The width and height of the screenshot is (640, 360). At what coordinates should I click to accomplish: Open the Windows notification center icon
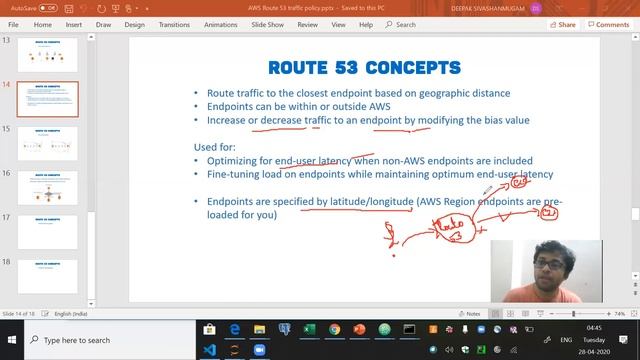pos(623,340)
